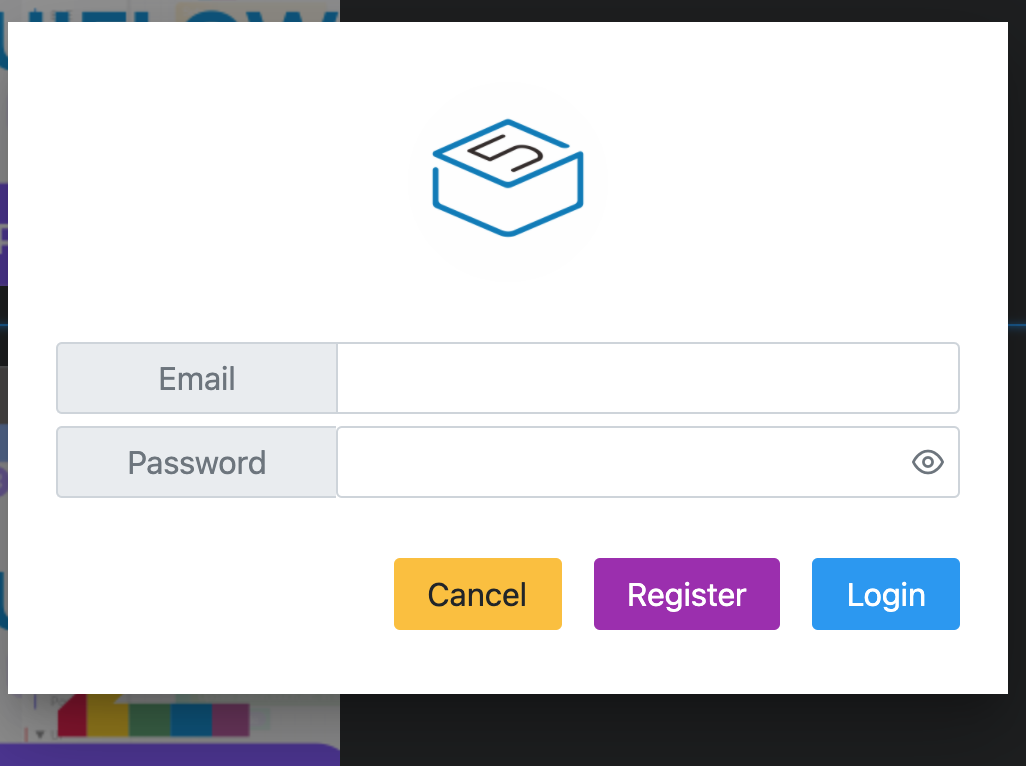Click the dark backdrop right of the dialog
The width and height of the screenshot is (1026, 766).
(x=1017, y=400)
